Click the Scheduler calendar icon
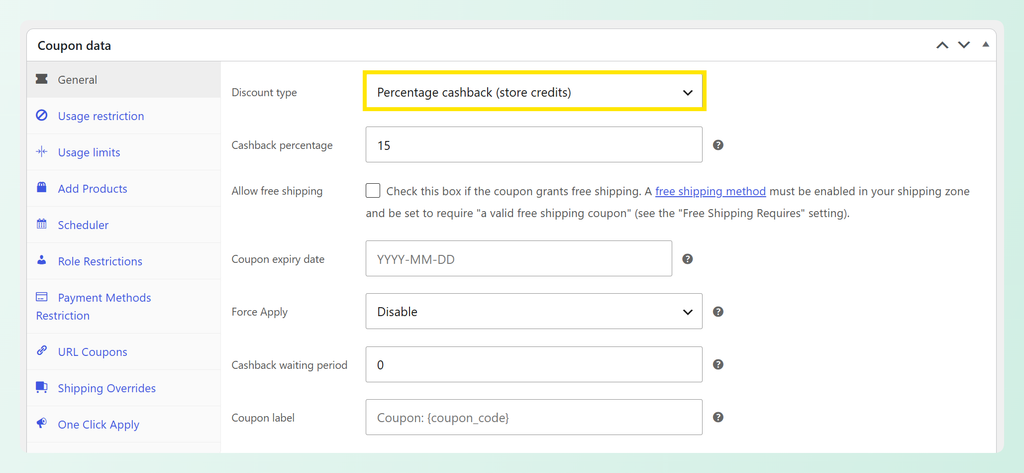Viewport: 1024px width, 473px height. [42, 225]
